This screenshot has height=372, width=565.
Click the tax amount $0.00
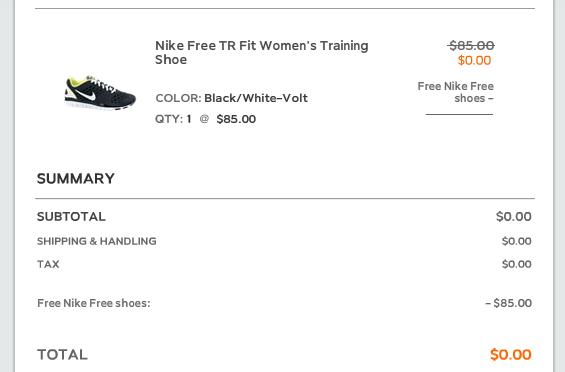pos(517,264)
